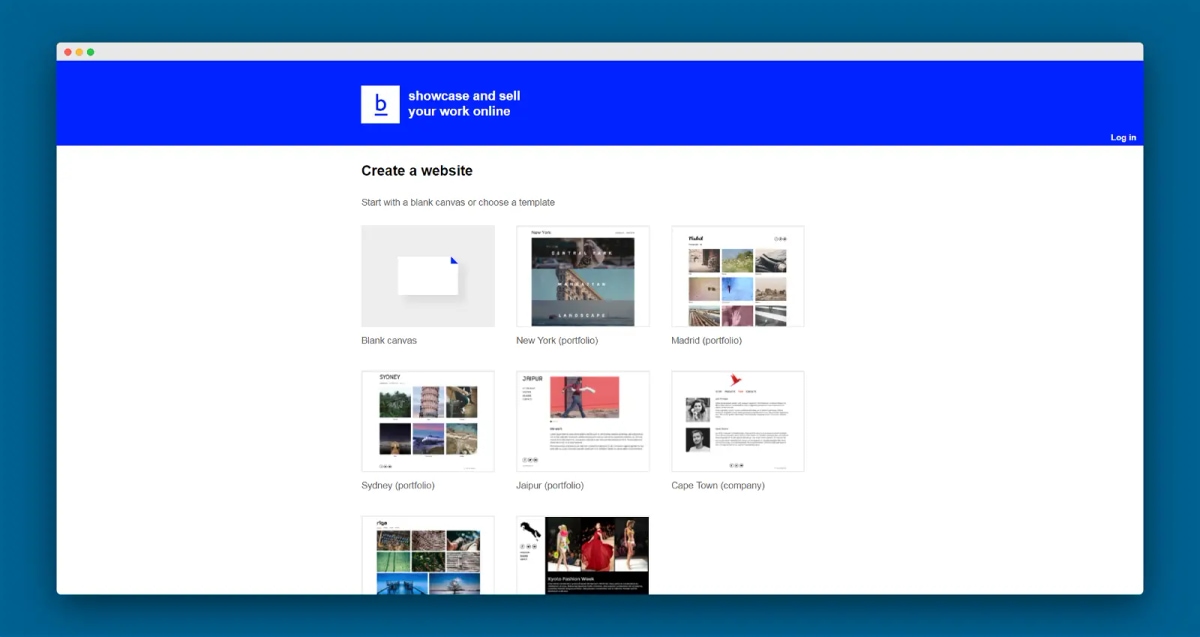Screen dimensions: 1200x637
Task: Click the 'Sydney (portfolio)' label
Action: pos(398,486)
